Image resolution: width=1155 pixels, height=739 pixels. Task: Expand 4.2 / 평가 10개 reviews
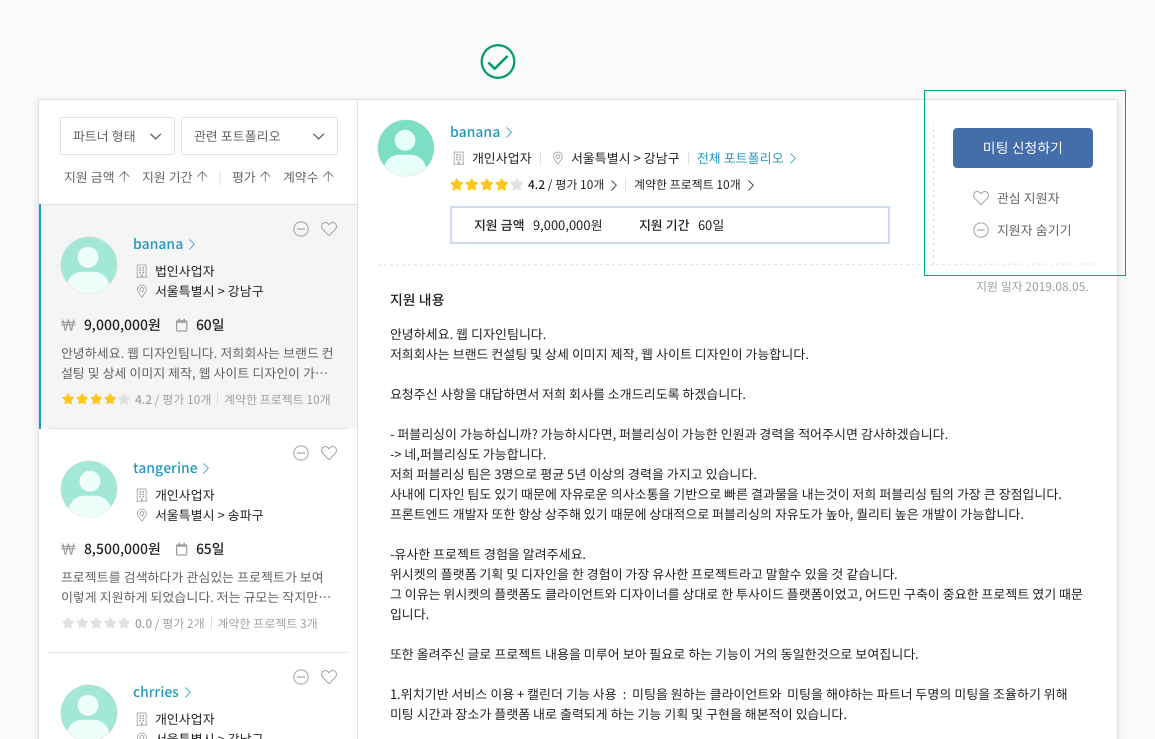pos(572,185)
